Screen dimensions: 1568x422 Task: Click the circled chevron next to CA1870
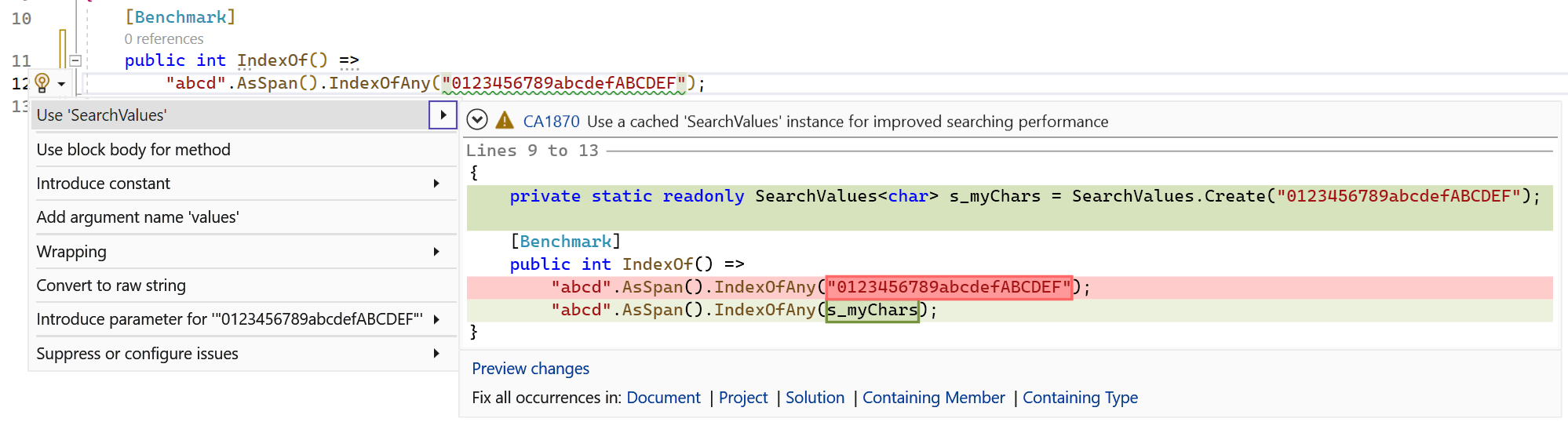[477, 120]
